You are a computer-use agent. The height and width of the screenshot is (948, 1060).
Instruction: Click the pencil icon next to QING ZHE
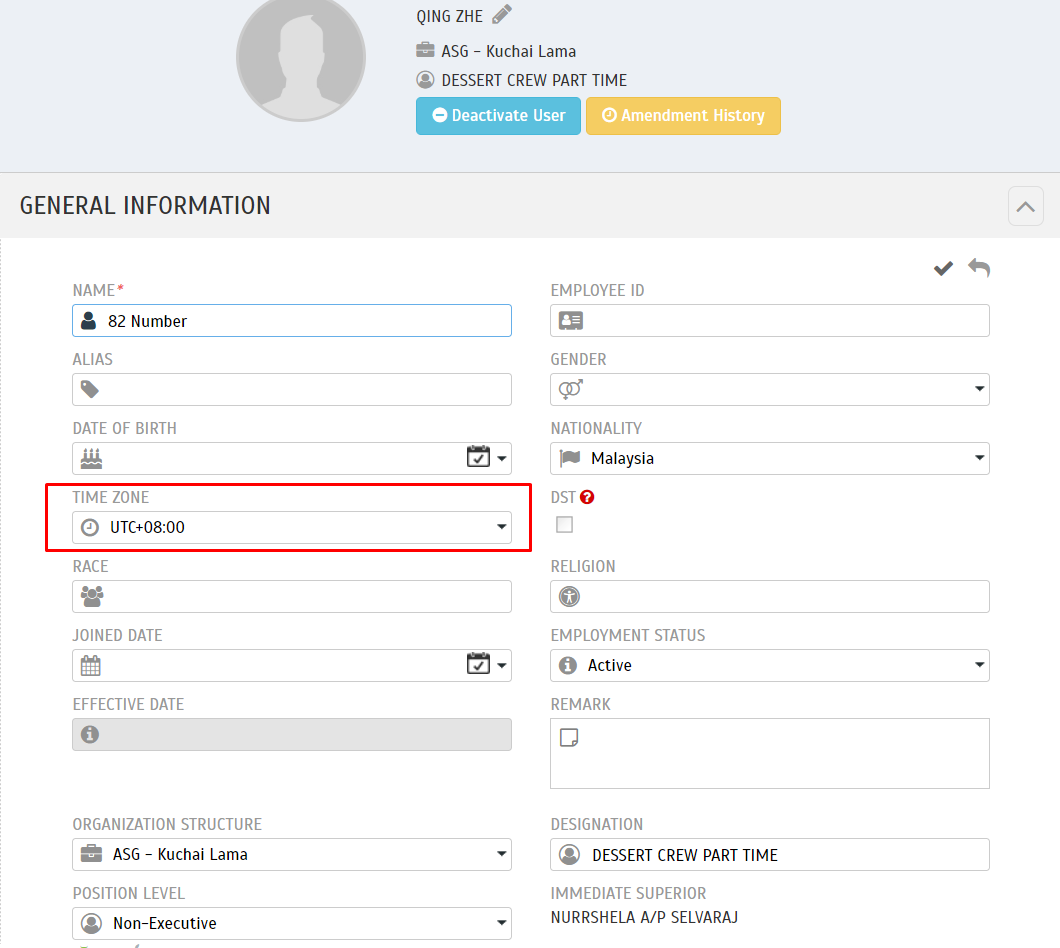(x=499, y=15)
